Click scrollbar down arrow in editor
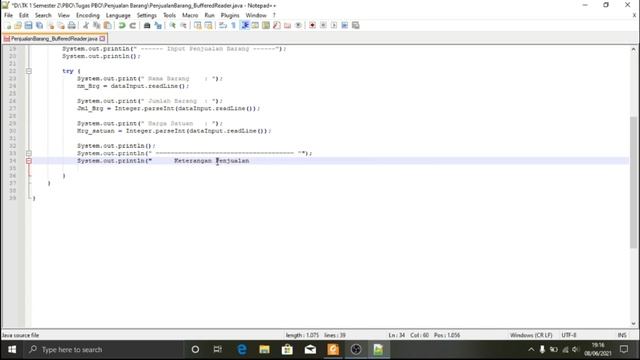The height and width of the screenshot is (360, 640). point(633,324)
